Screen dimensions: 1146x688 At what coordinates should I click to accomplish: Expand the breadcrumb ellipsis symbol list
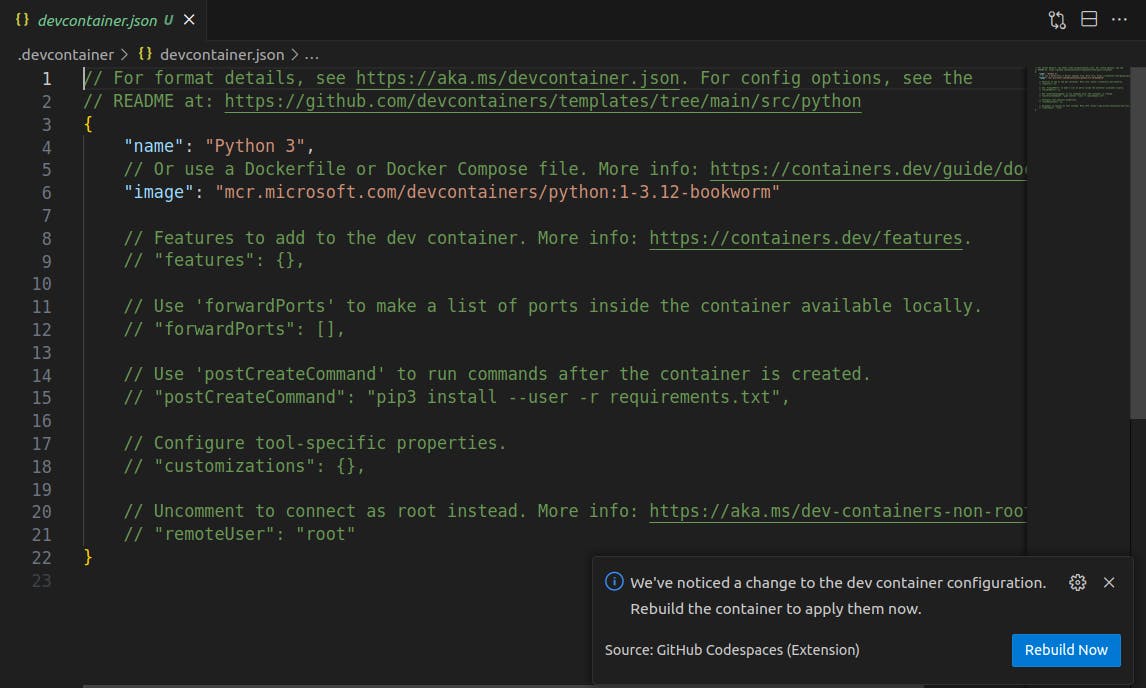click(x=311, y=55)
